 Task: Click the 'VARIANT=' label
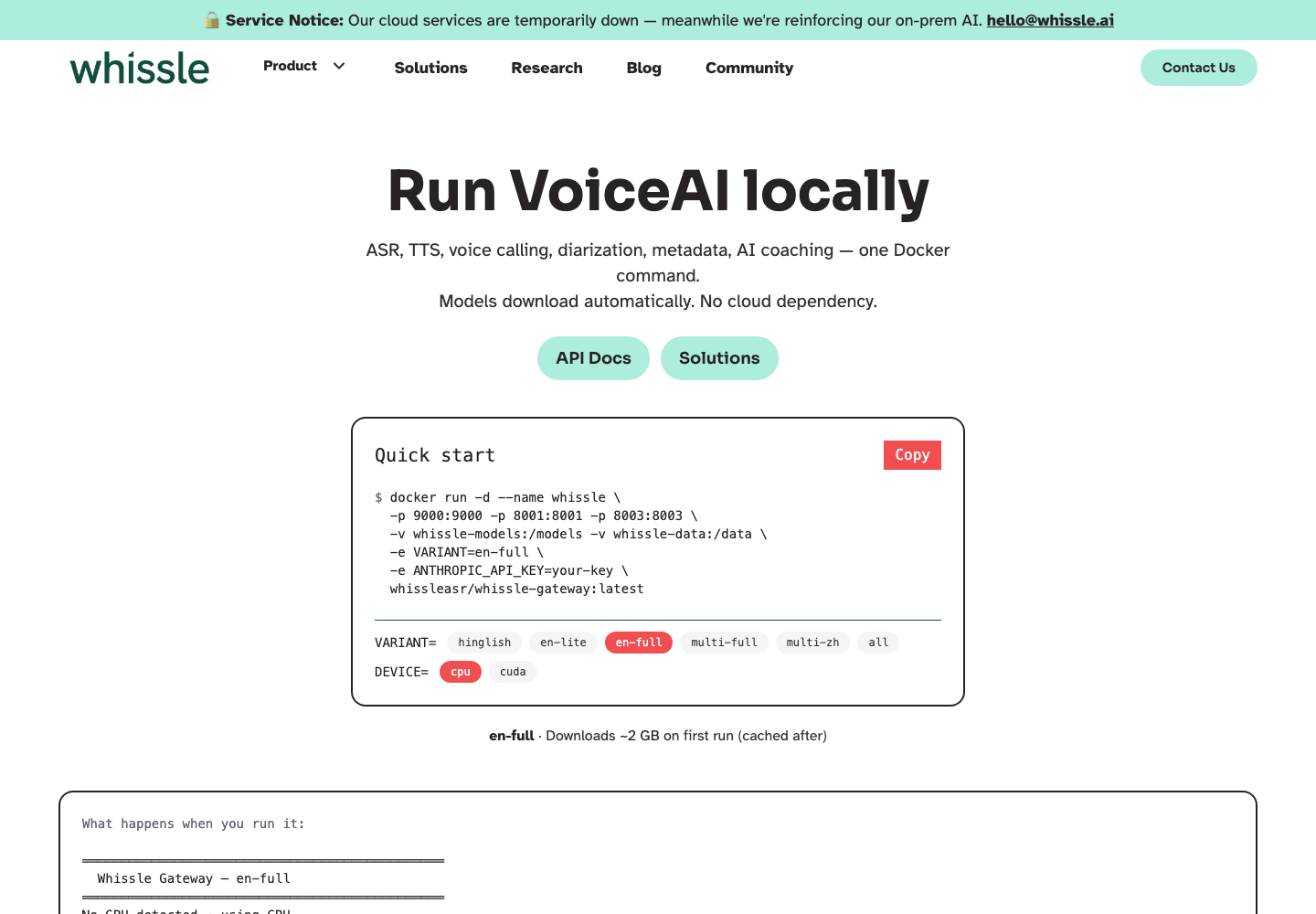406,643
